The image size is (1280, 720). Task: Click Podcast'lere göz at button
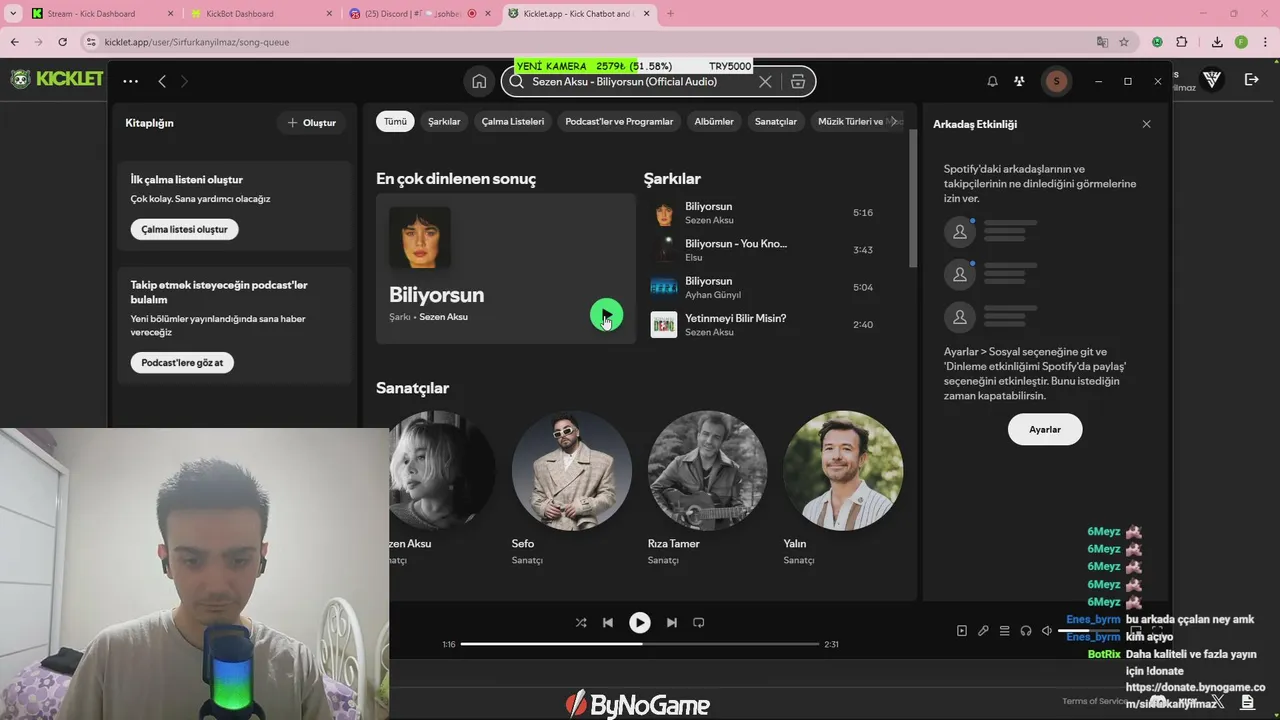(x=182, y=362)
